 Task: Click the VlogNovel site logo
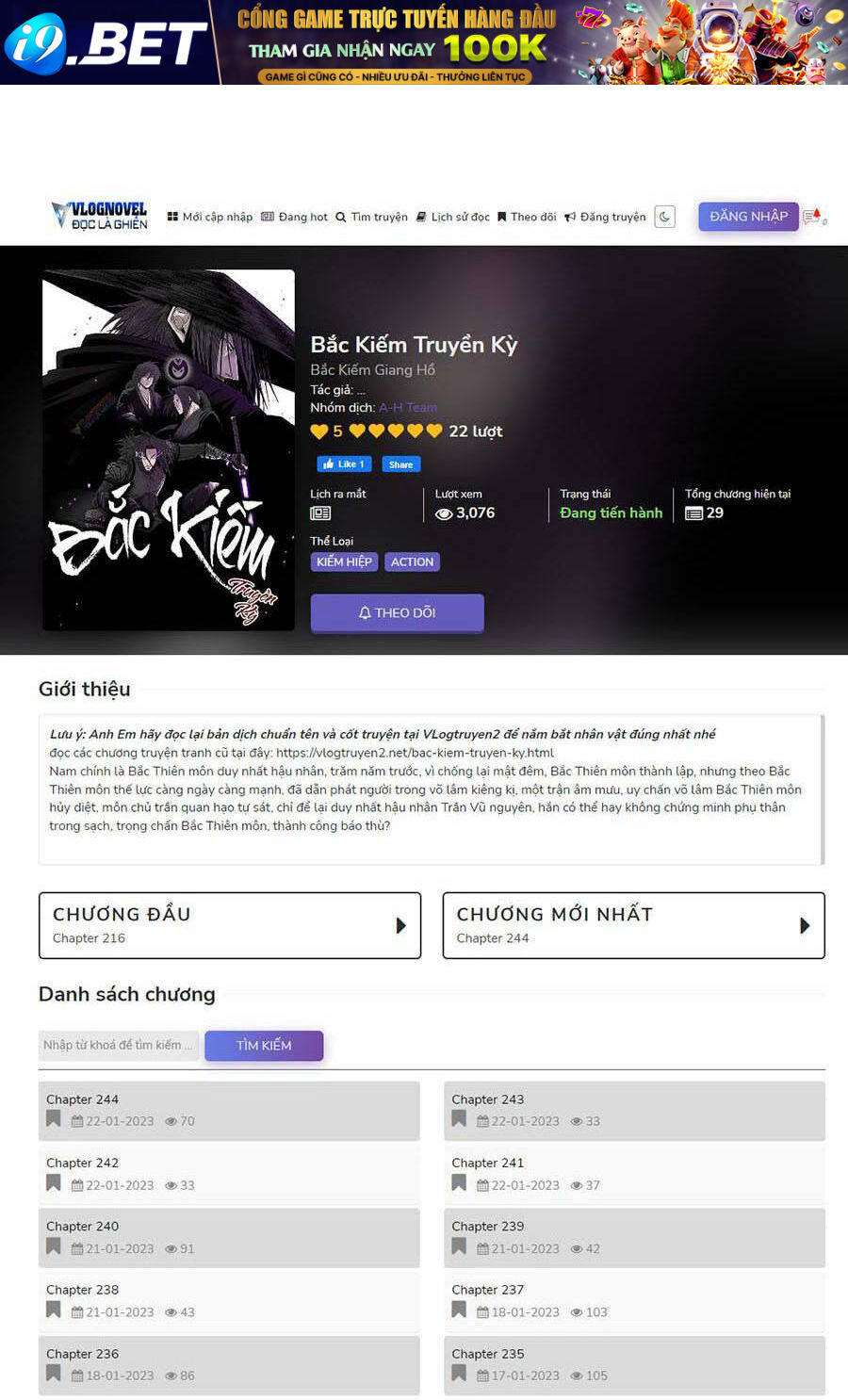tap(100, 216)
